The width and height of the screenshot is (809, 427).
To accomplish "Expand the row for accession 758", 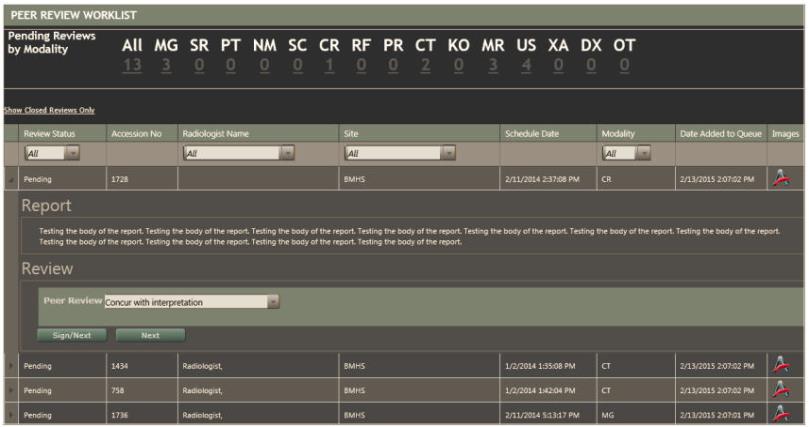I will (x=11, y=391).
